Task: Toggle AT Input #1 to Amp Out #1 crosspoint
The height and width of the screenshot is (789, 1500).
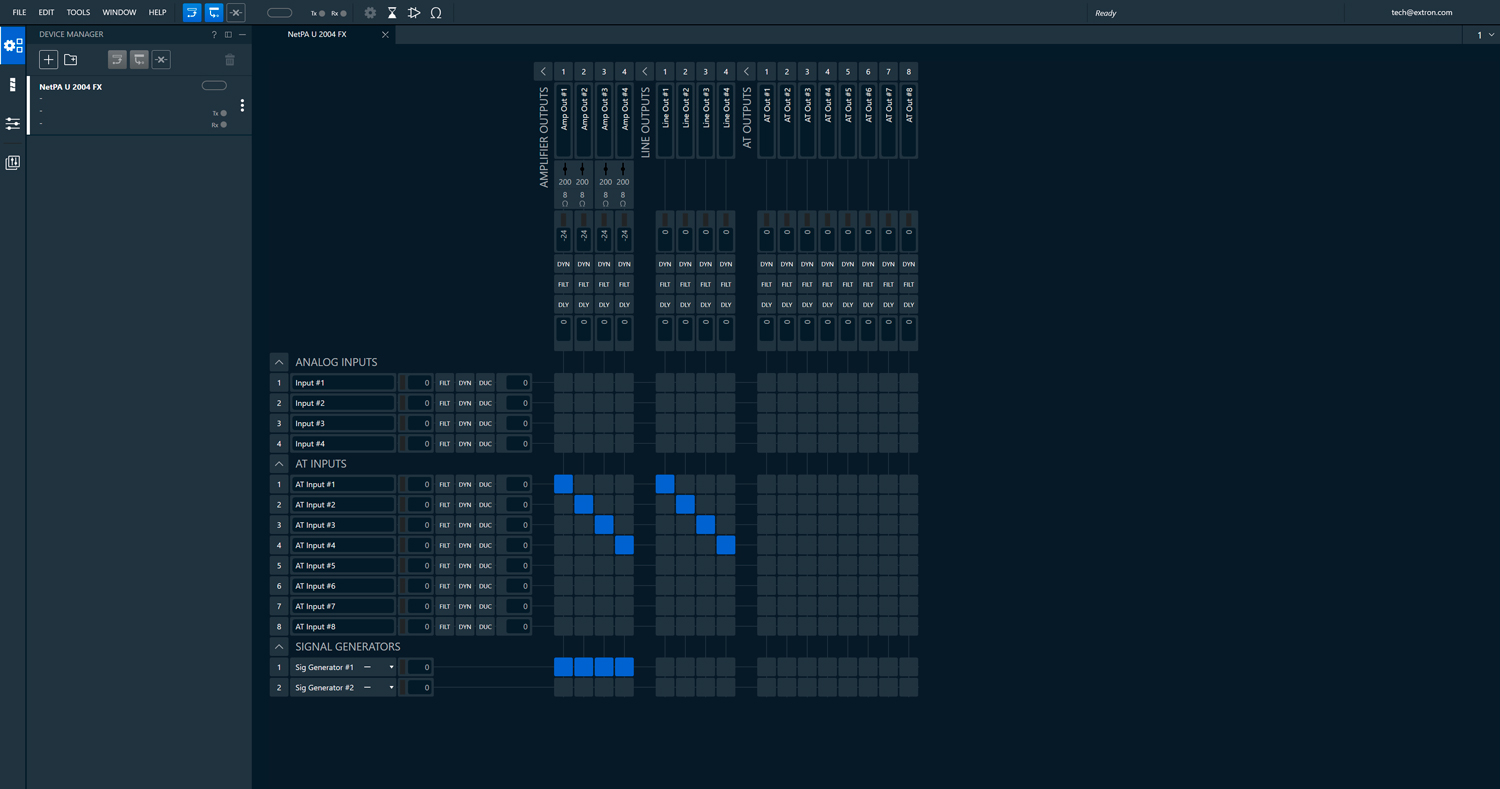Action: [563, 484]
